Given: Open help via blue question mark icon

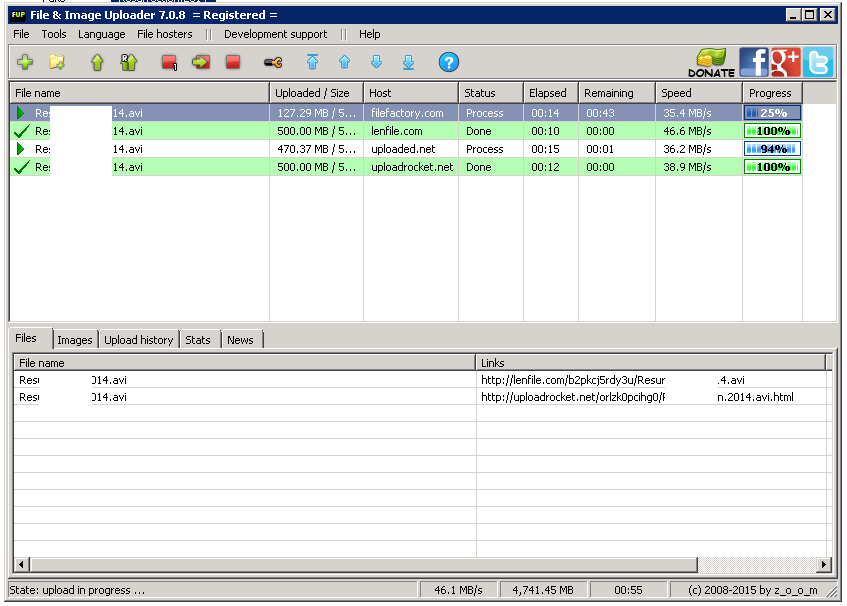Looking at the screenshot, I should click(x=448, y=62).
